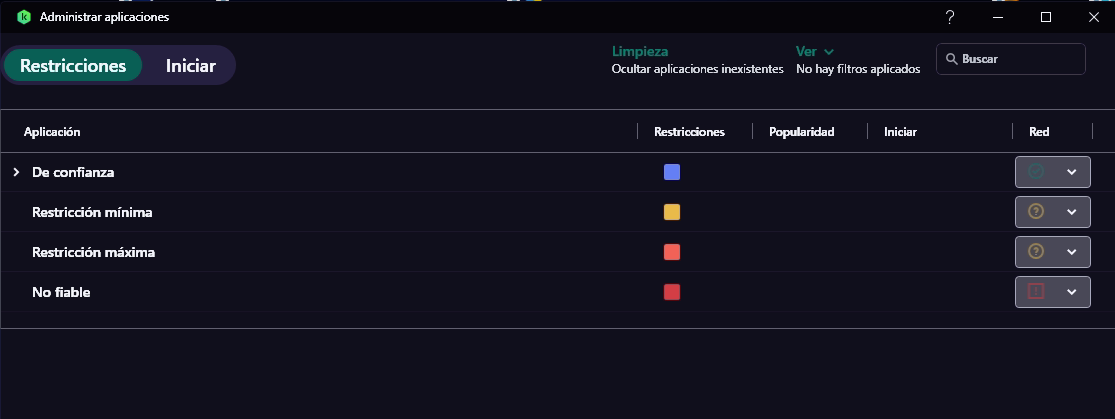
Task: Open the network dropdown for Restricción máxima
Action: [1071, 252]
